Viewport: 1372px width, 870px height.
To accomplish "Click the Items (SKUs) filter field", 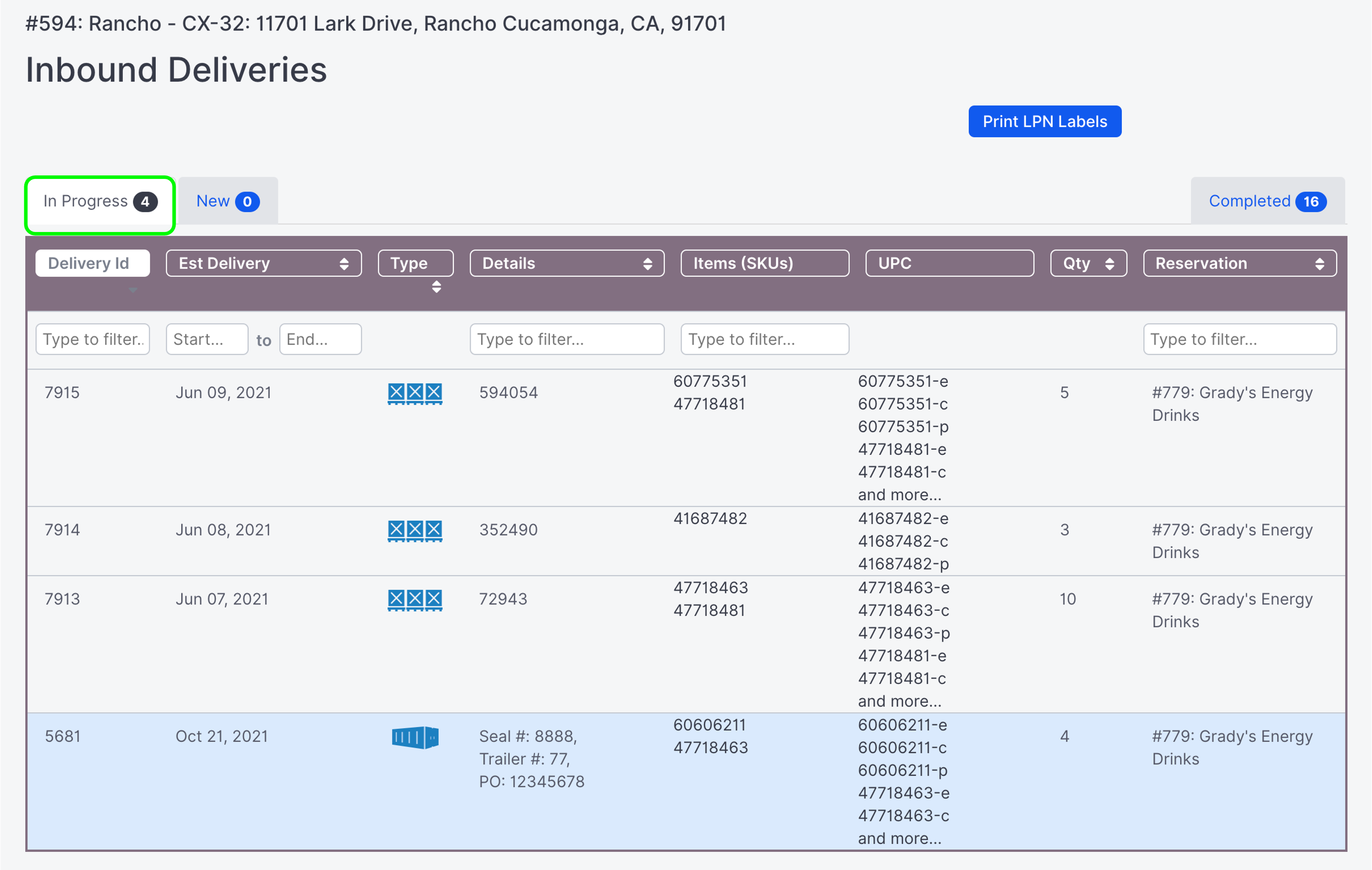I will coord(765,339).
